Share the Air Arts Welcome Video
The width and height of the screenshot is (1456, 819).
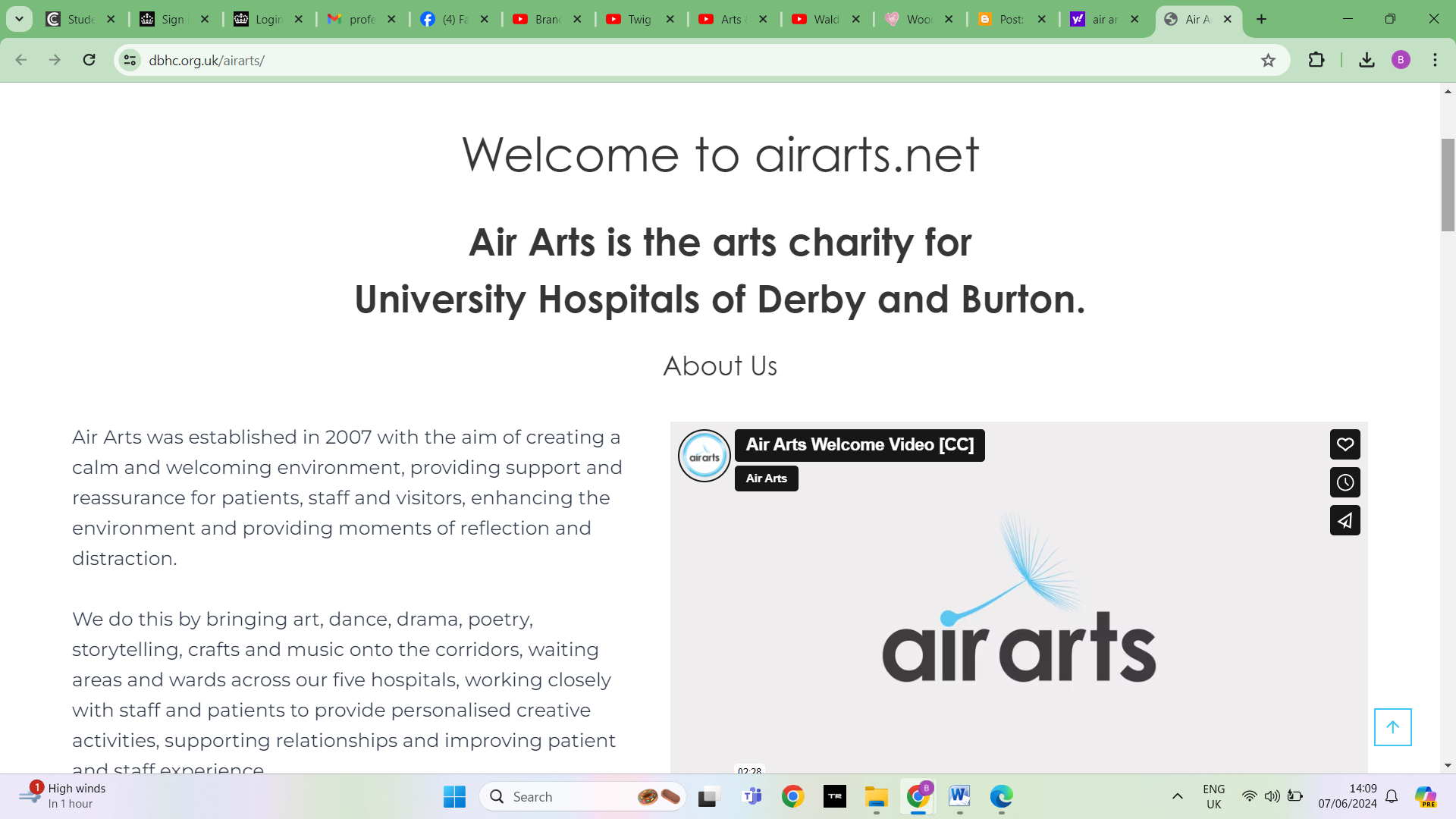pyautogui.click(x=1345, y=520)
